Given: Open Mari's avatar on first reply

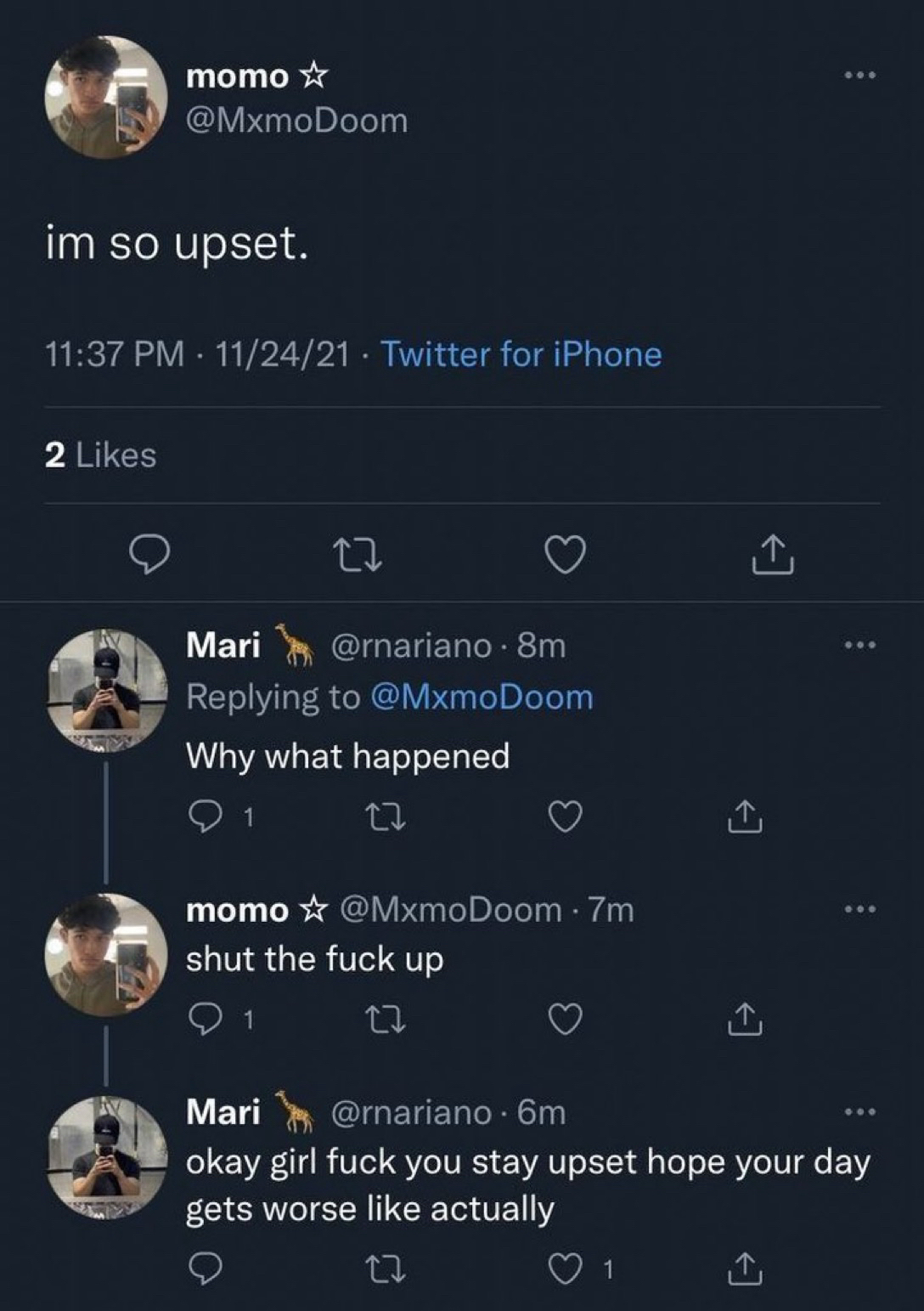Looking at the screenshot, I should click(106, 690).
